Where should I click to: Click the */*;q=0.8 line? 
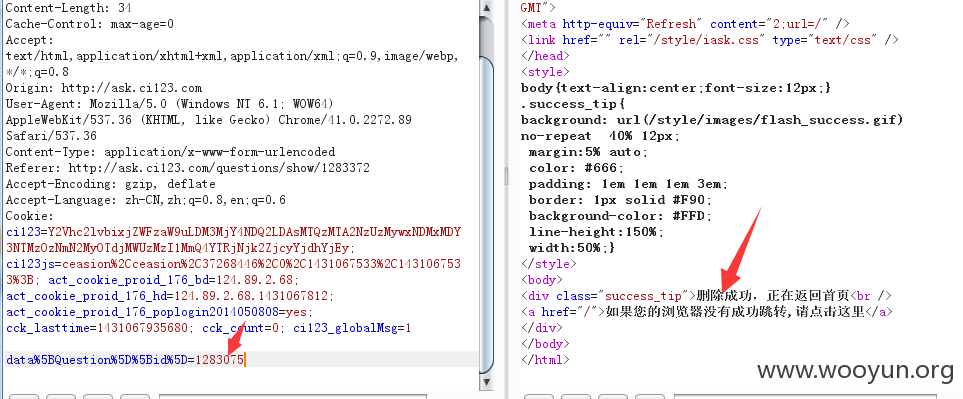tap(37, 72)
